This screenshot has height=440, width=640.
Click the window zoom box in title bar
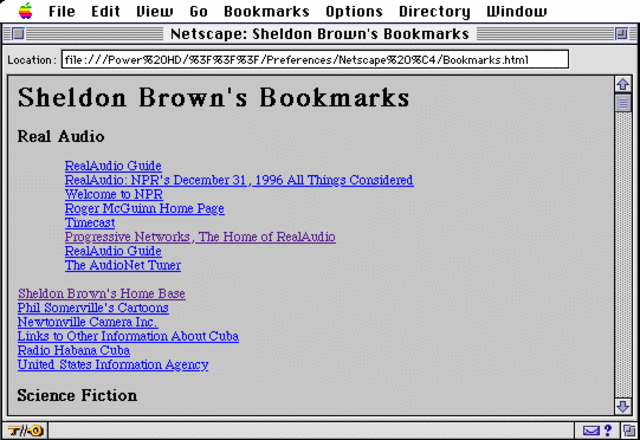click(621, 34)
